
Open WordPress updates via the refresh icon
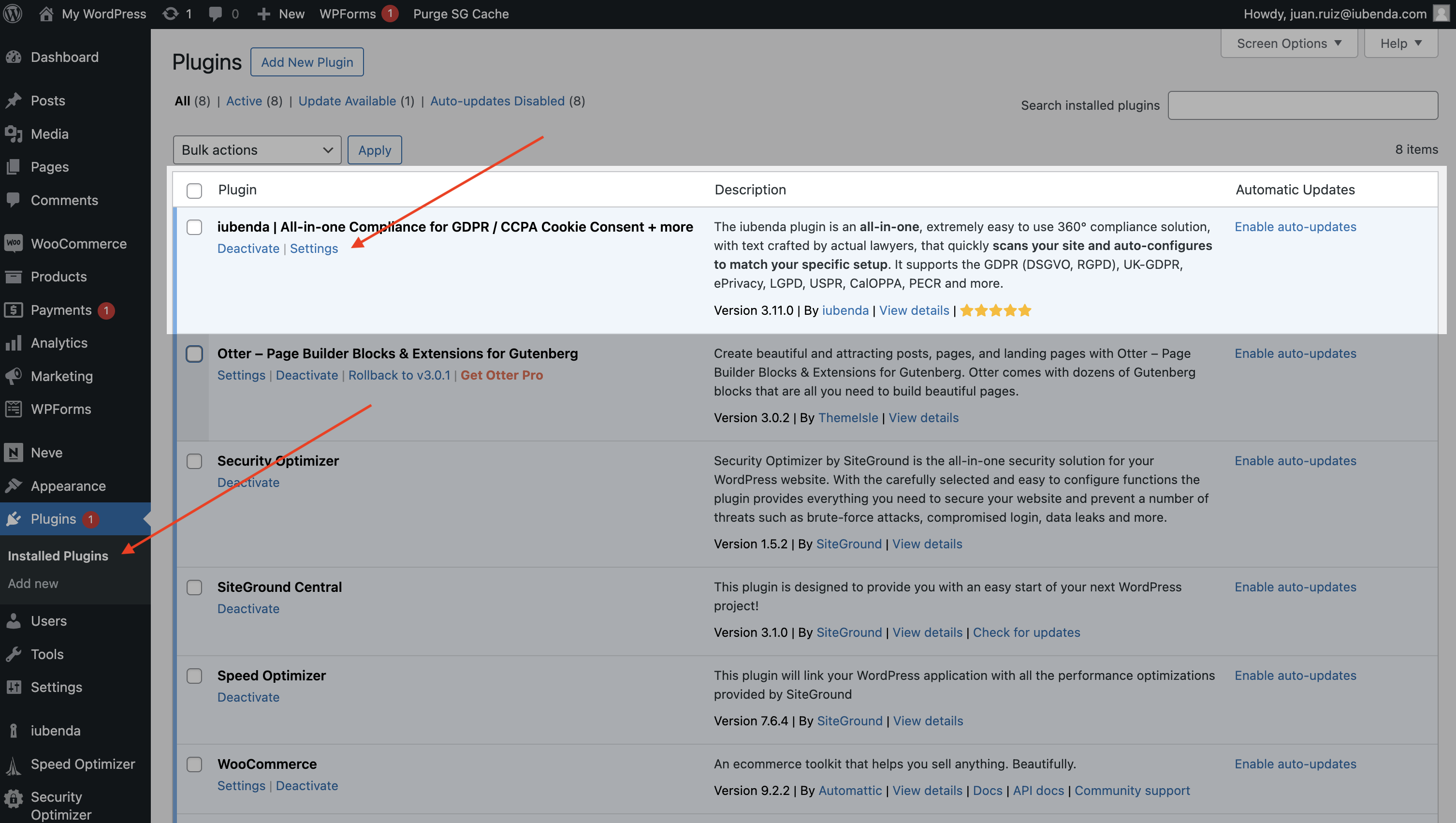pos(170,14)
